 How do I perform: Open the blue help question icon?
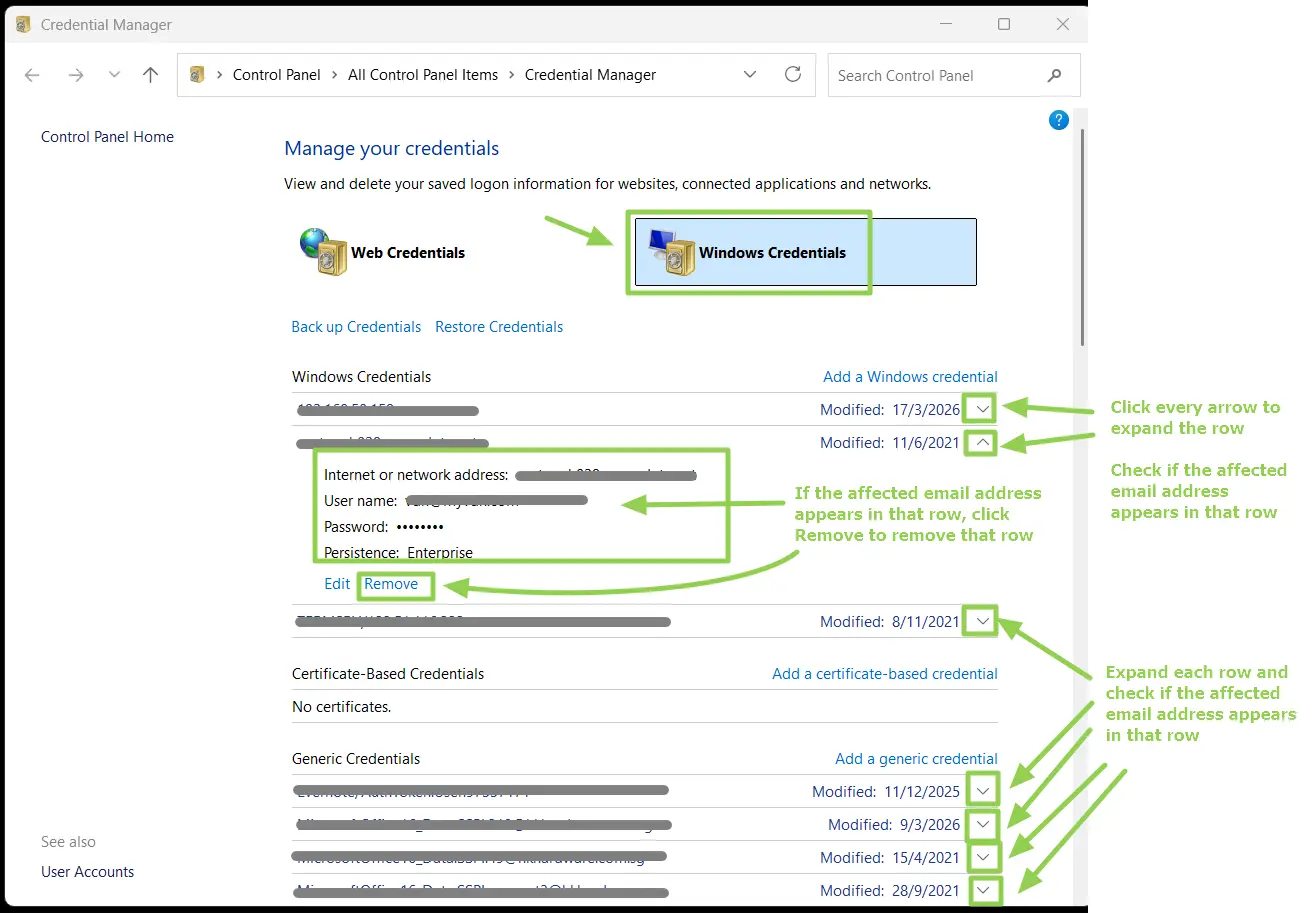click(1059, 120)
